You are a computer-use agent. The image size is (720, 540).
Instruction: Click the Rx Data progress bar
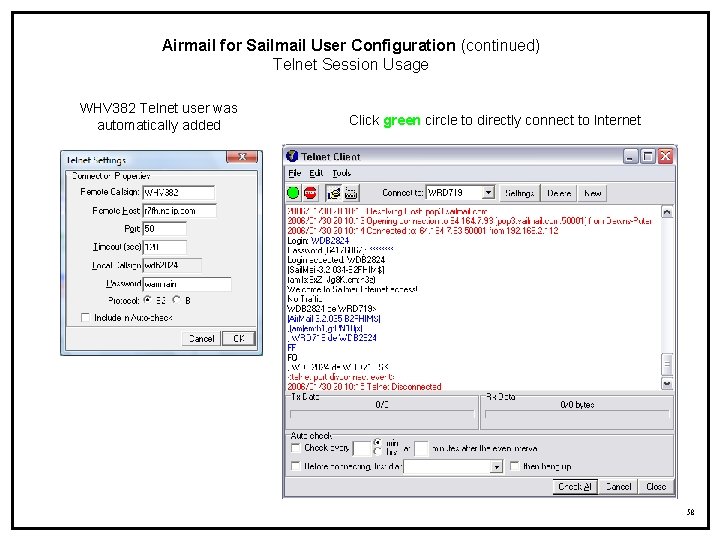pos(577,414)
